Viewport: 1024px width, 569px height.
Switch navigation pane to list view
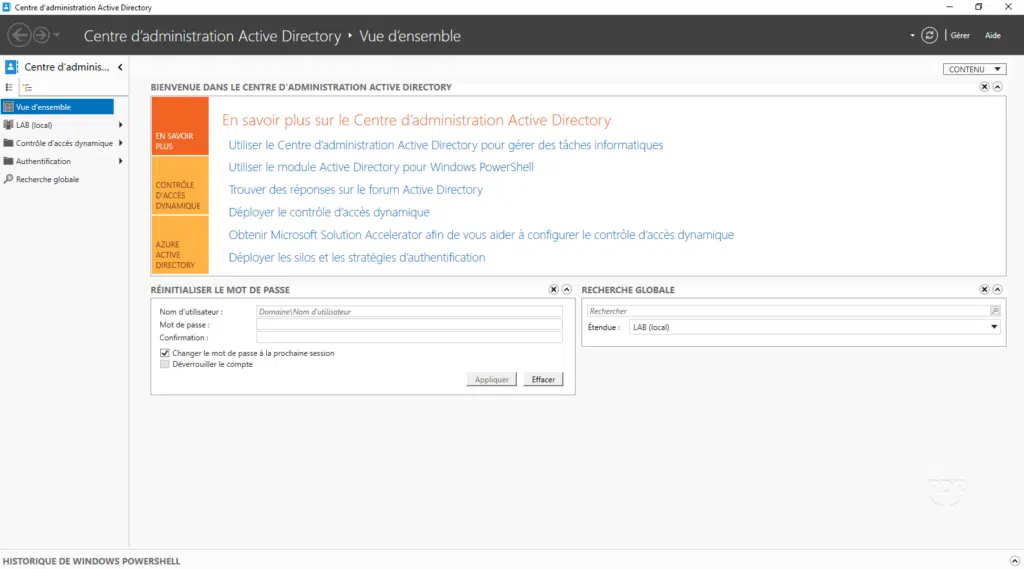9,87
